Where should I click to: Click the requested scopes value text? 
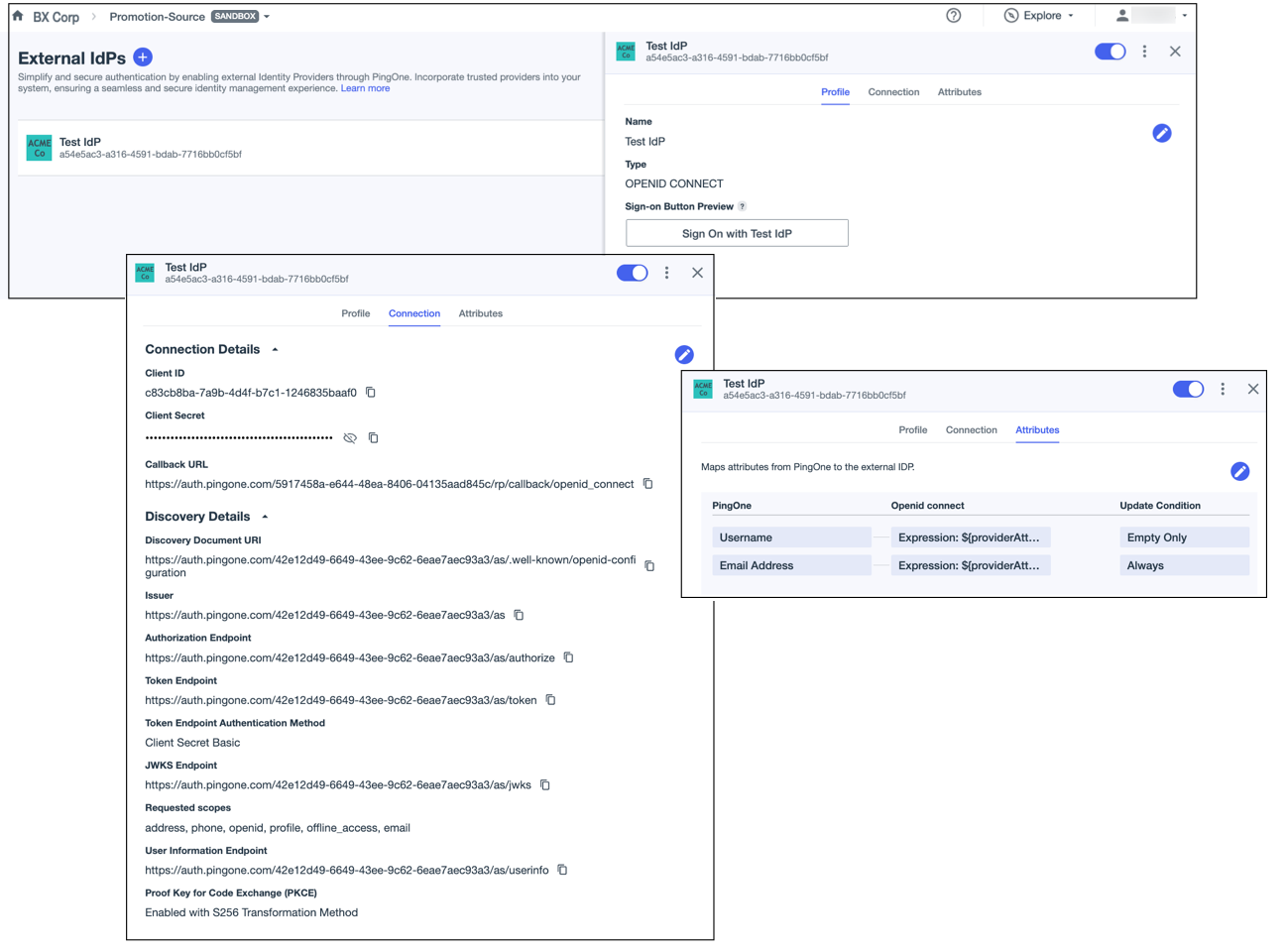[x=278, y=828]
